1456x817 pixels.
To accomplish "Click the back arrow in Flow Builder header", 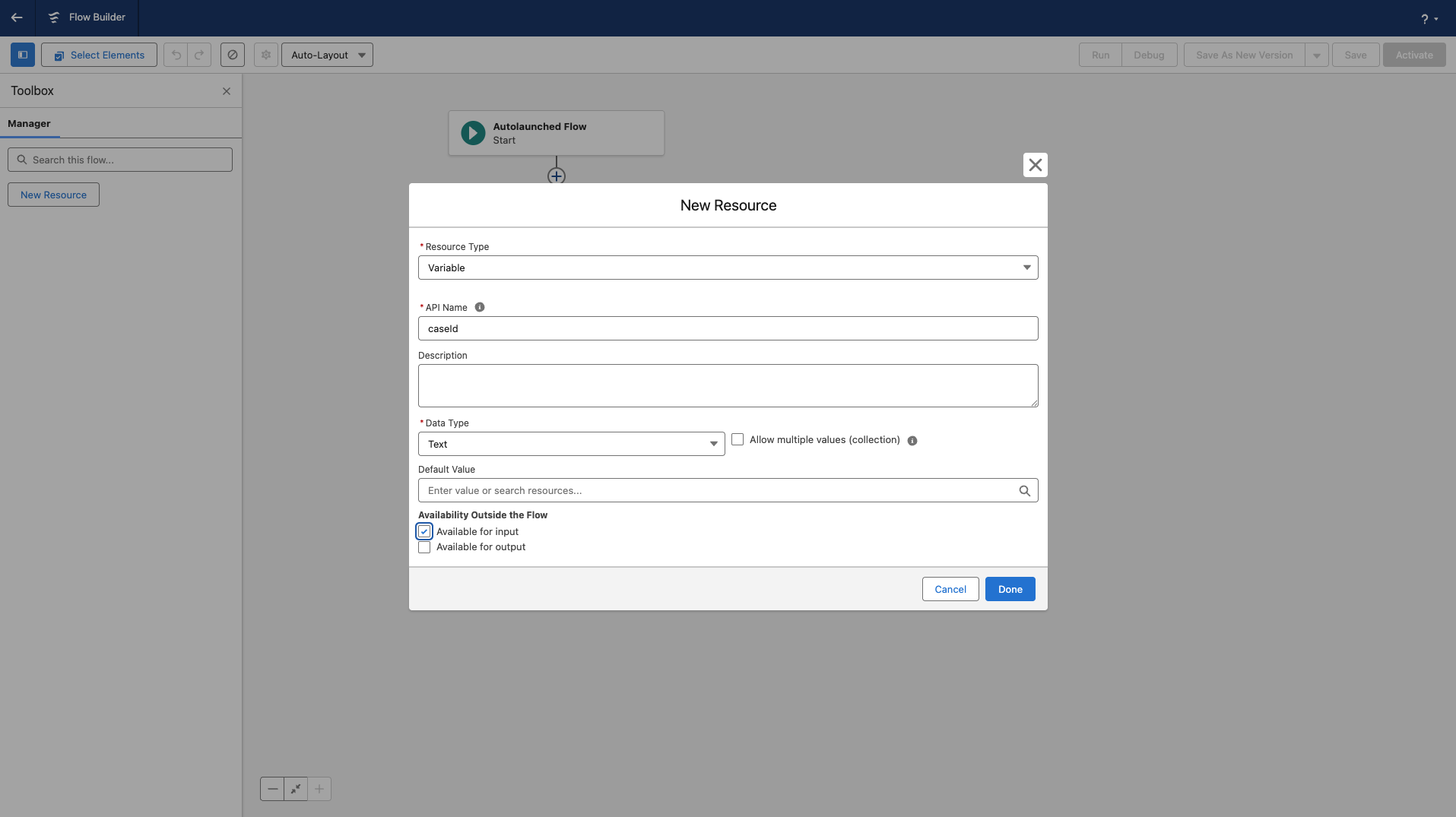I will (17, 17).
